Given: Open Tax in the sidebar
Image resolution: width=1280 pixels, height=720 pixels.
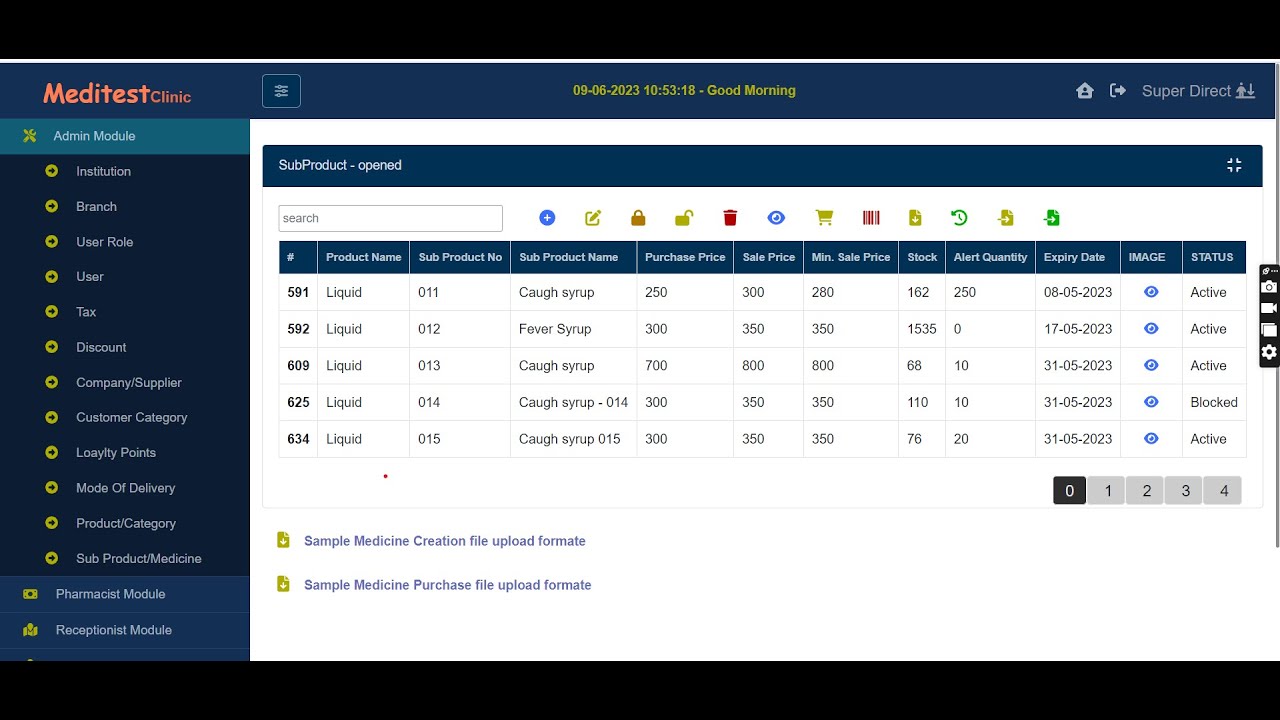Looking at the screenshot, I should (x=86, y=312).
